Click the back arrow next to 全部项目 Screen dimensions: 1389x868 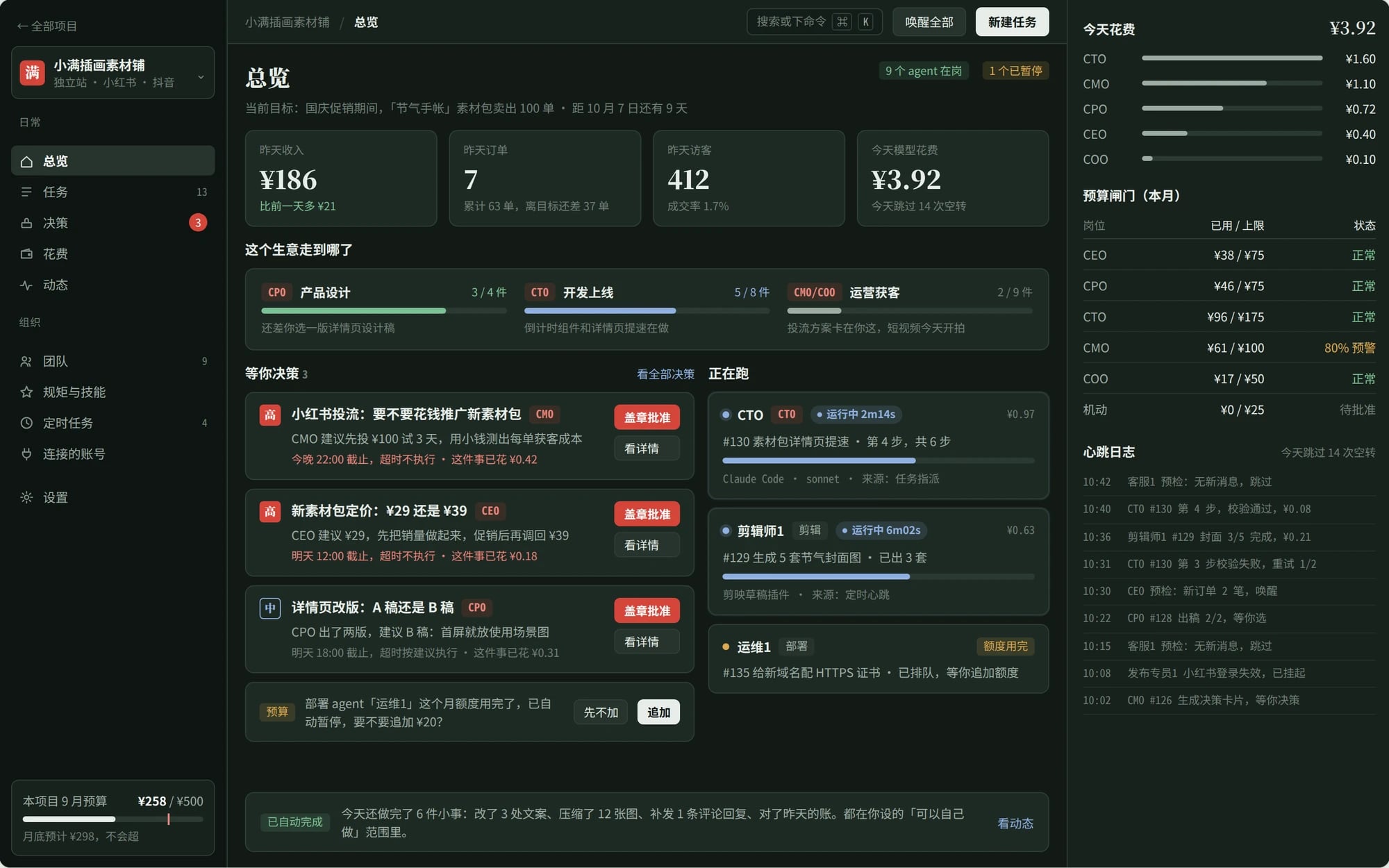point(22,26)
